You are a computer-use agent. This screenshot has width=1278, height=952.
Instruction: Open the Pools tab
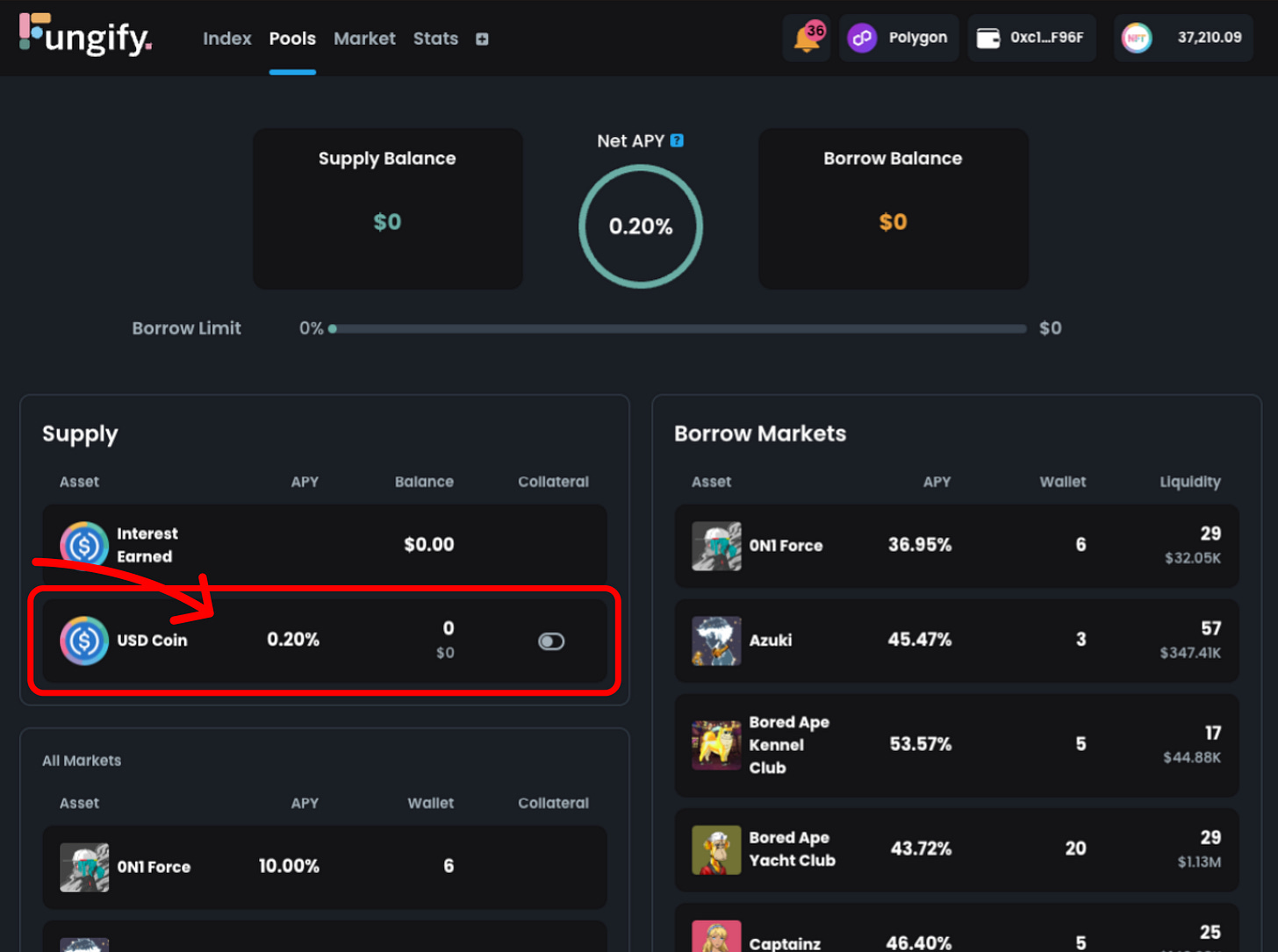point(292,39)
